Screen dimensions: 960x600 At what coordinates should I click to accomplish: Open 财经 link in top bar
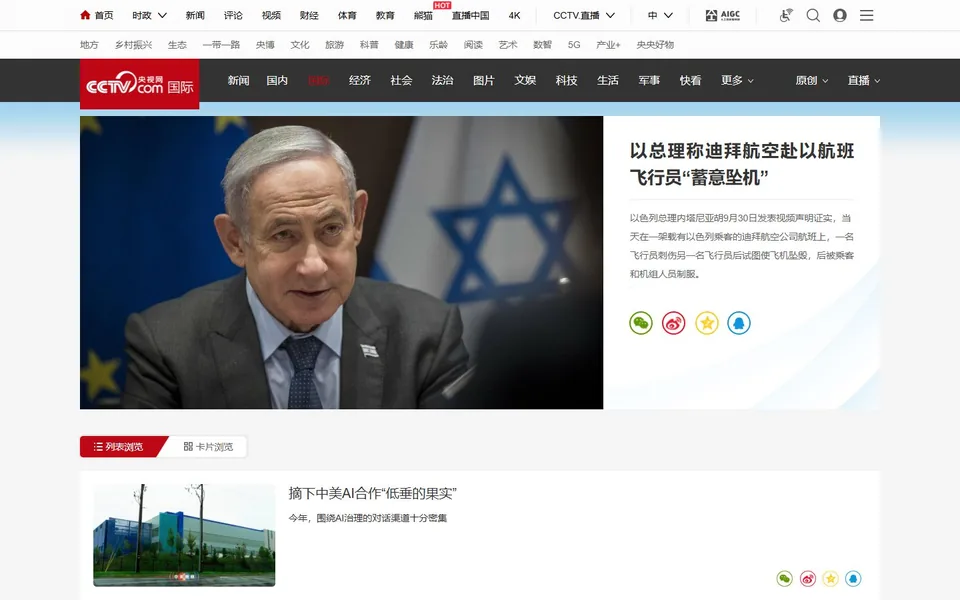pos(309,15)
